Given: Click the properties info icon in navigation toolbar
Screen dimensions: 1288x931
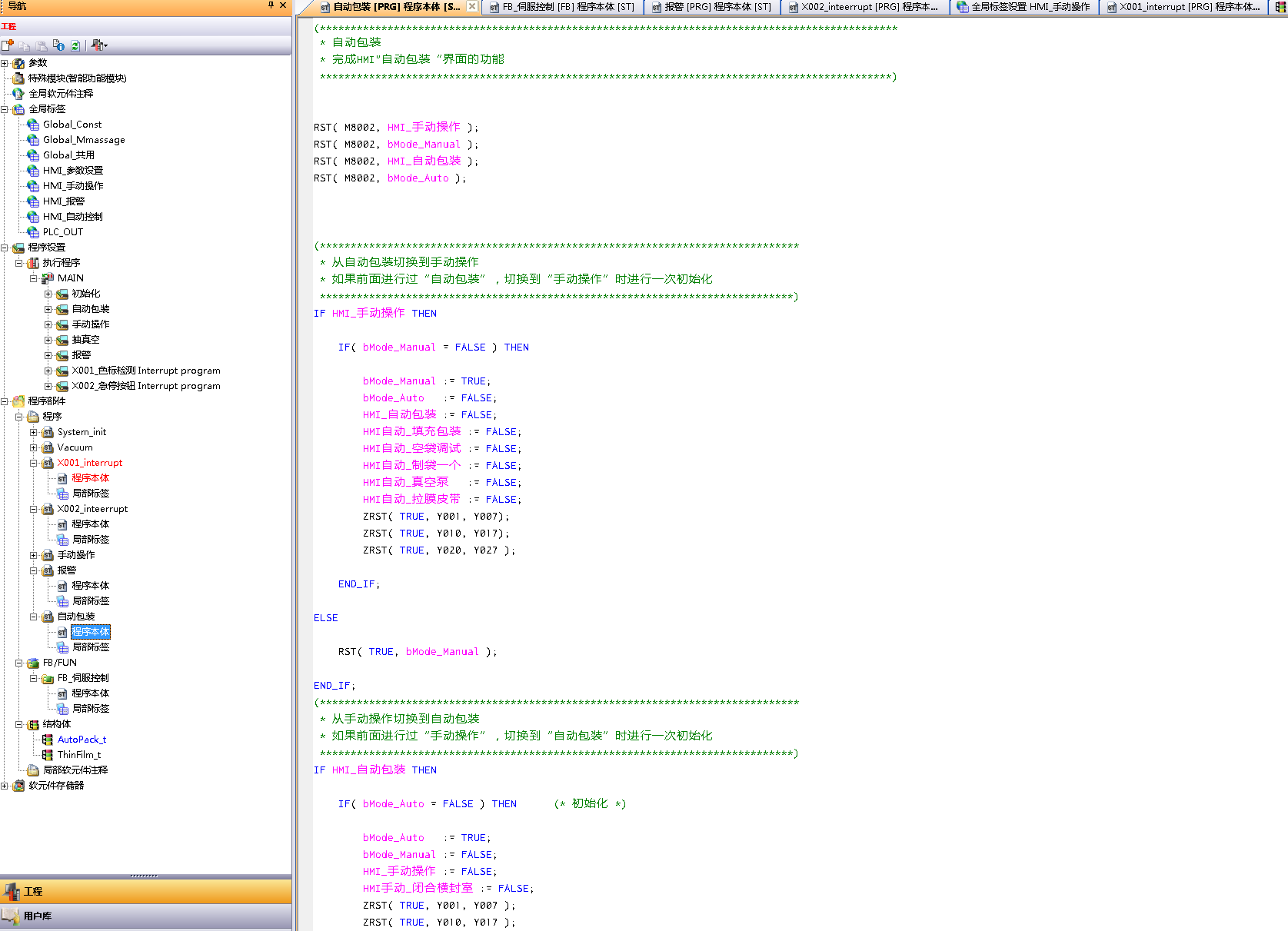Looking at the screenshot, I should (58, 45).
